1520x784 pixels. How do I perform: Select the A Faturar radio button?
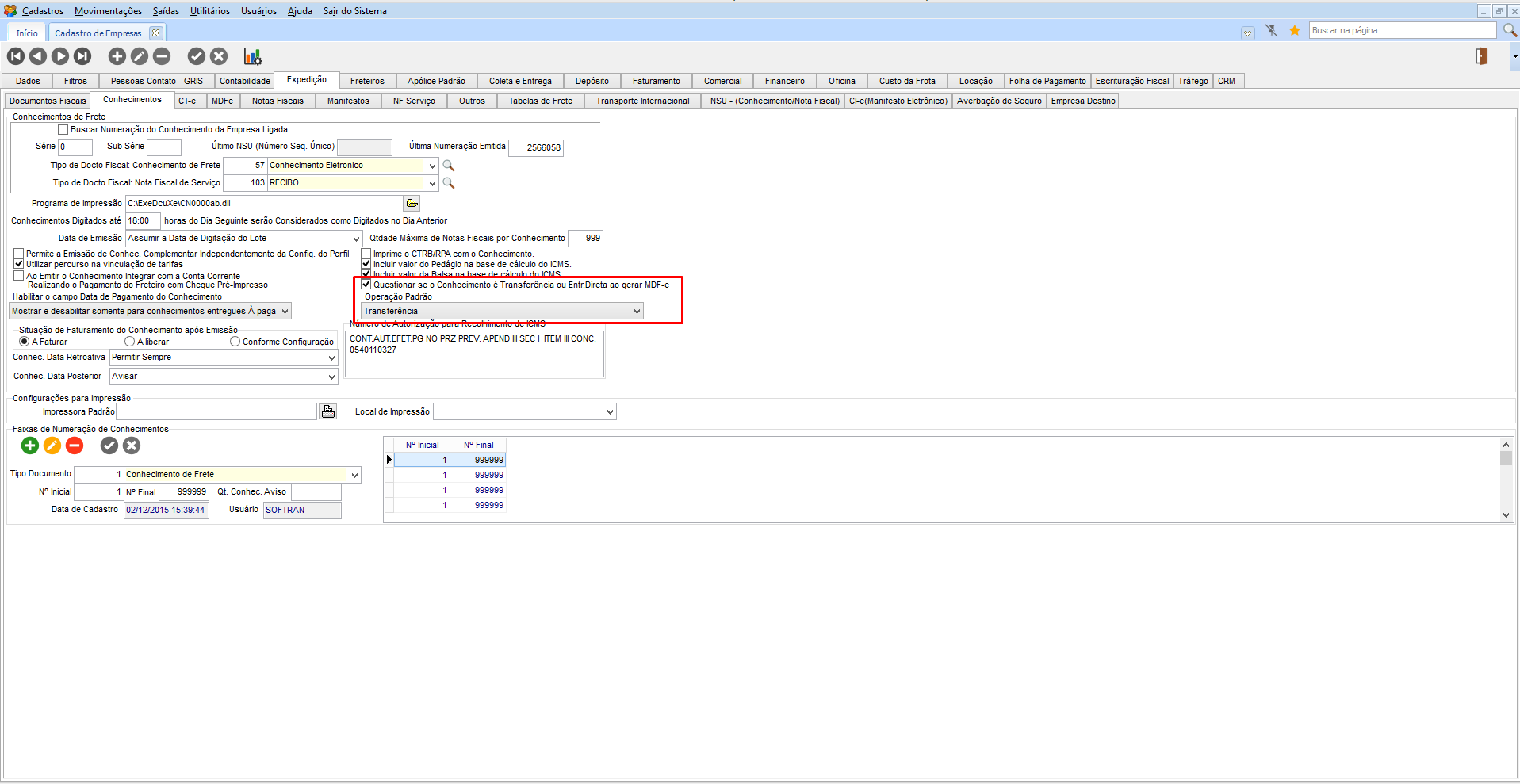(x=25, y=342)
